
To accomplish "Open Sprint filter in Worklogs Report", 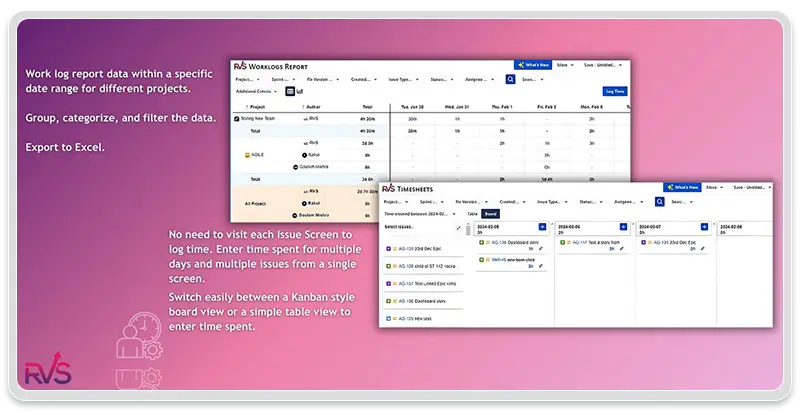I will (x=283, y=80).
